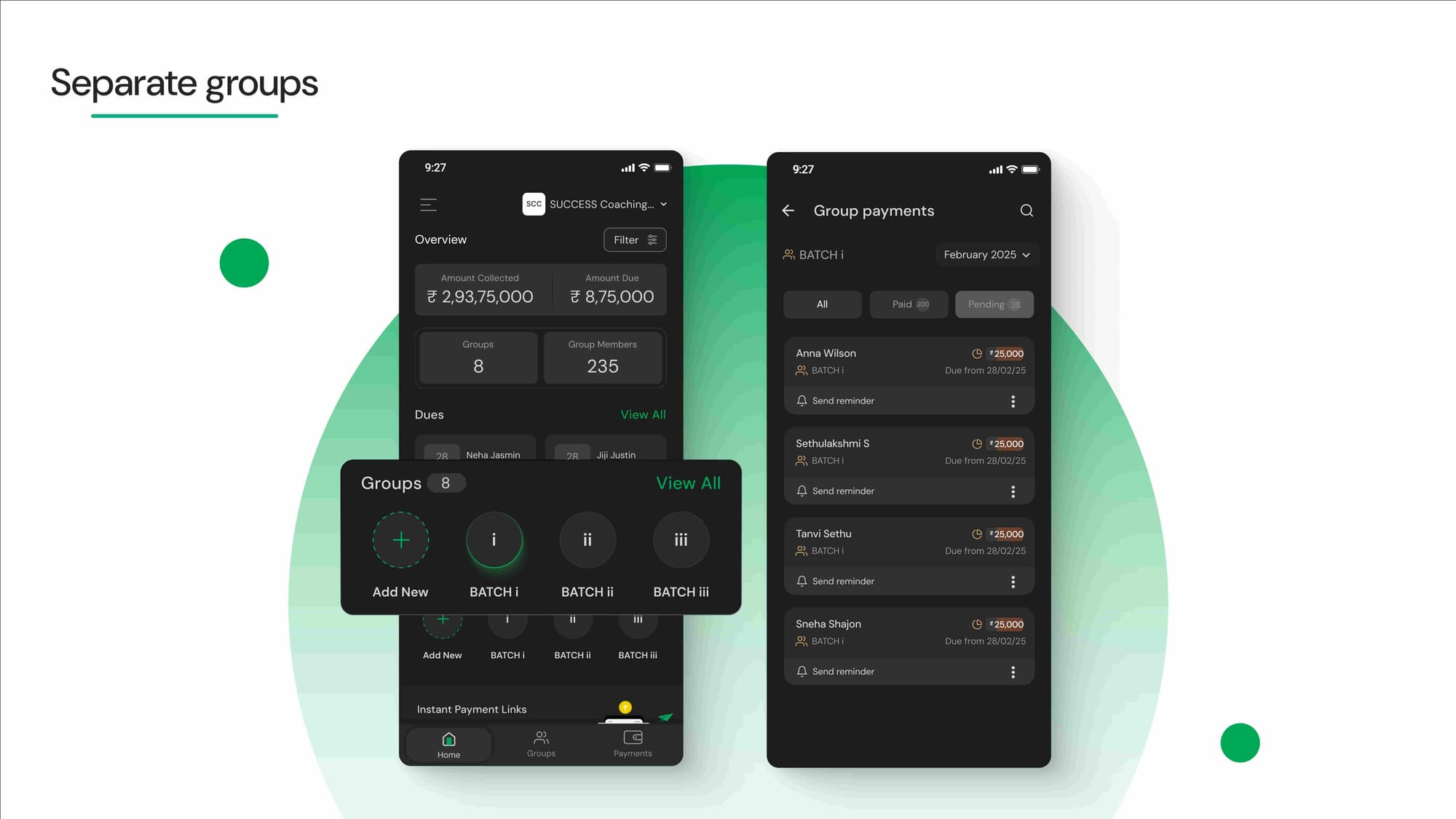Tap the three-dot menu icon for Anna Wilson
1456x819 pixels.
[x=1013, y=400]
